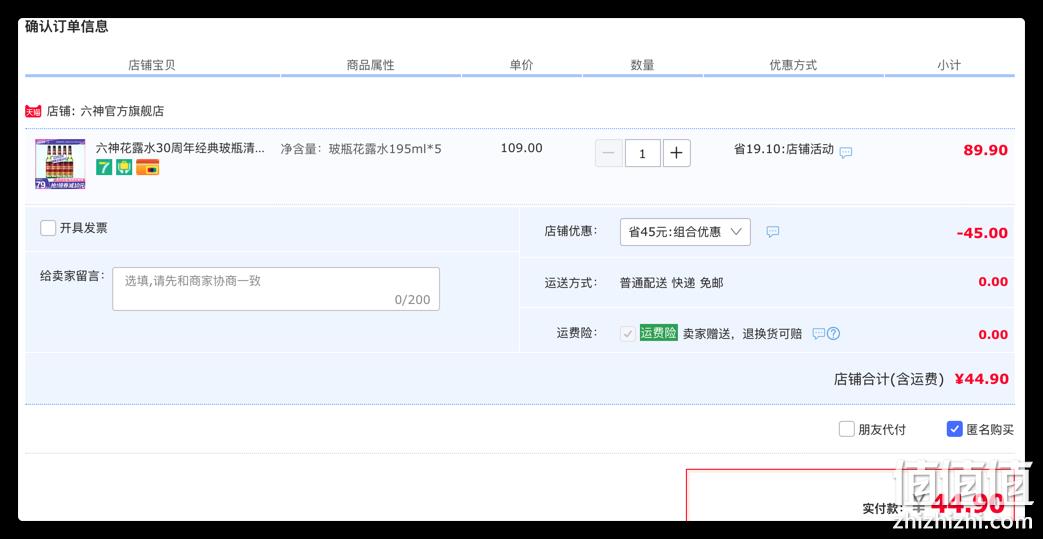Click the unit price 109.00
The image size is (1043, 539).
(x=522, y=148)
